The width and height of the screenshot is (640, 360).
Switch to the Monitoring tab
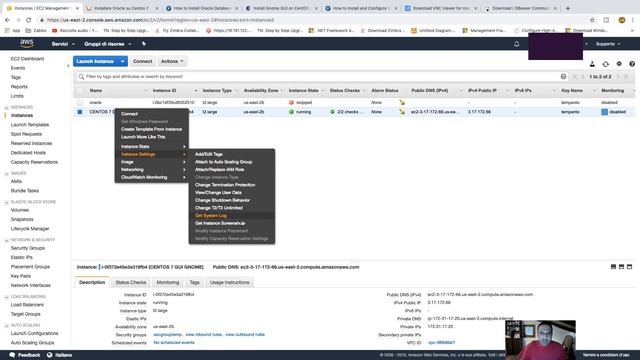(x=168, y=282)
